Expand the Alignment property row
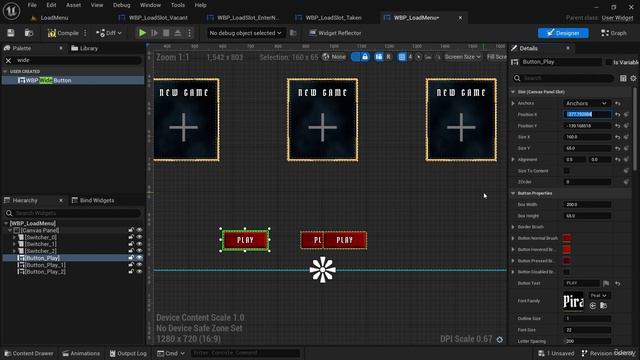Image resolution: width=640 pixels, height=360 pixels. (513, 160)
